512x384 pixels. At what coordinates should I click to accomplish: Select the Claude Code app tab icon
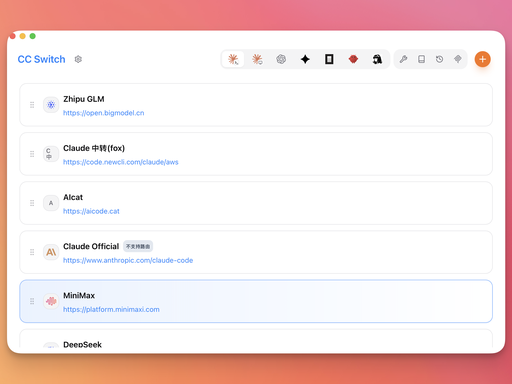(x=233, y=59)
